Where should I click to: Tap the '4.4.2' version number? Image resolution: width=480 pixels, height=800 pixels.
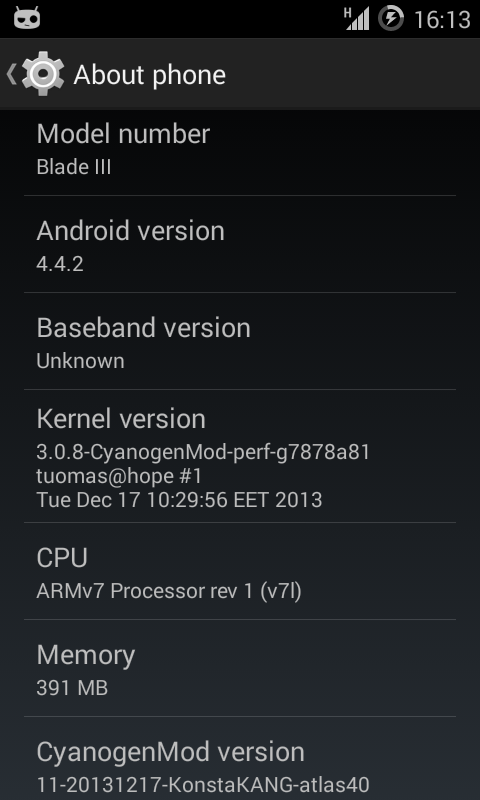[60, 264]
